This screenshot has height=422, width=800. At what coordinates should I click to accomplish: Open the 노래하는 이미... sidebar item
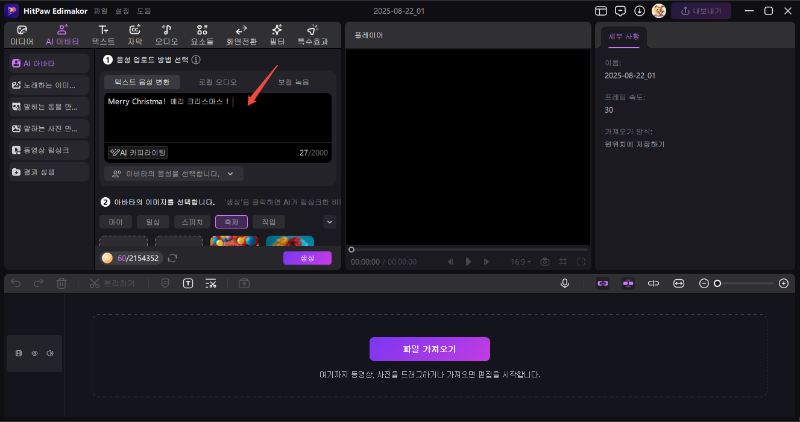point(49,85)
